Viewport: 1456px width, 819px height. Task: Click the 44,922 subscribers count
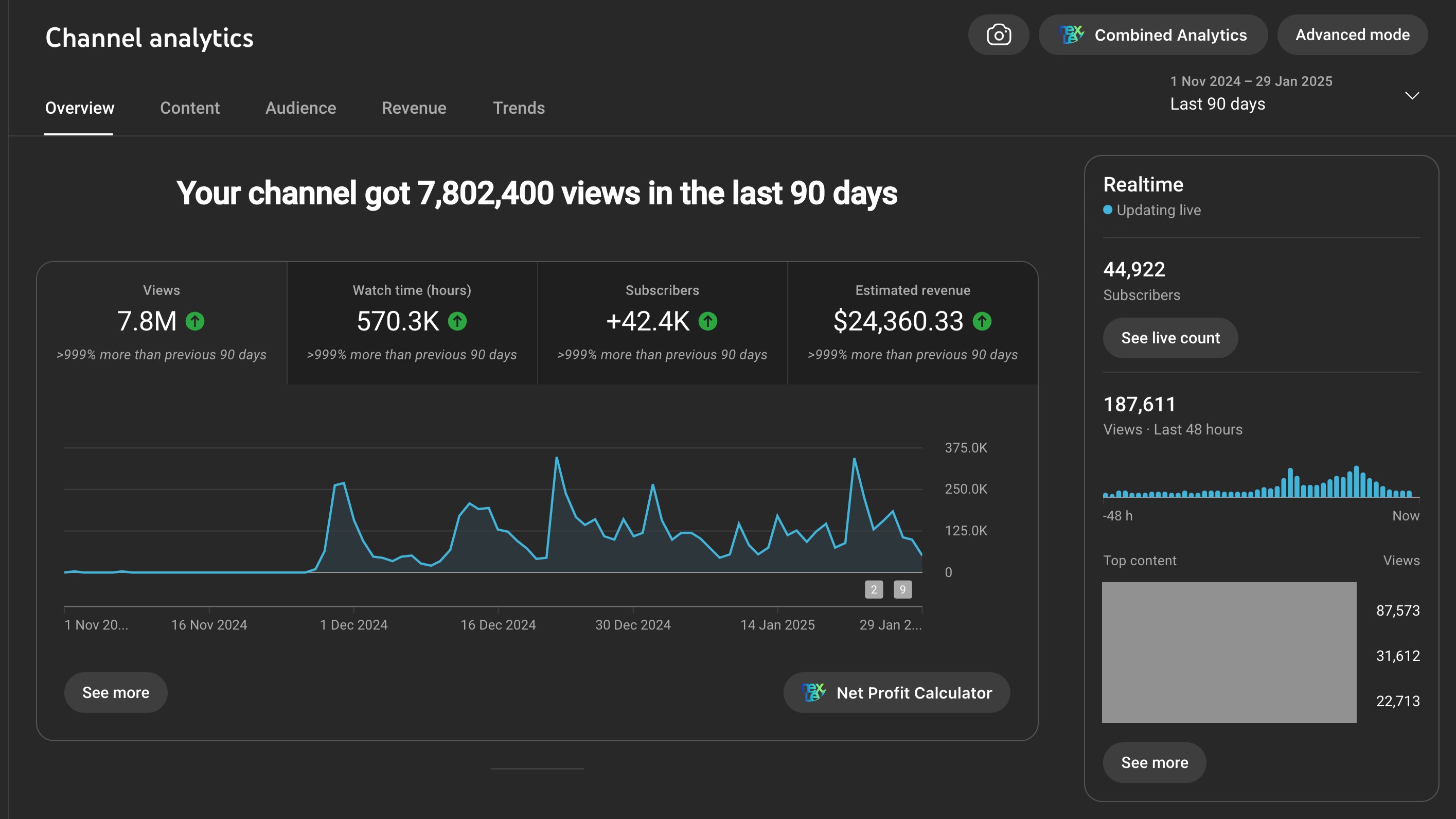(x=1134, y=269)
